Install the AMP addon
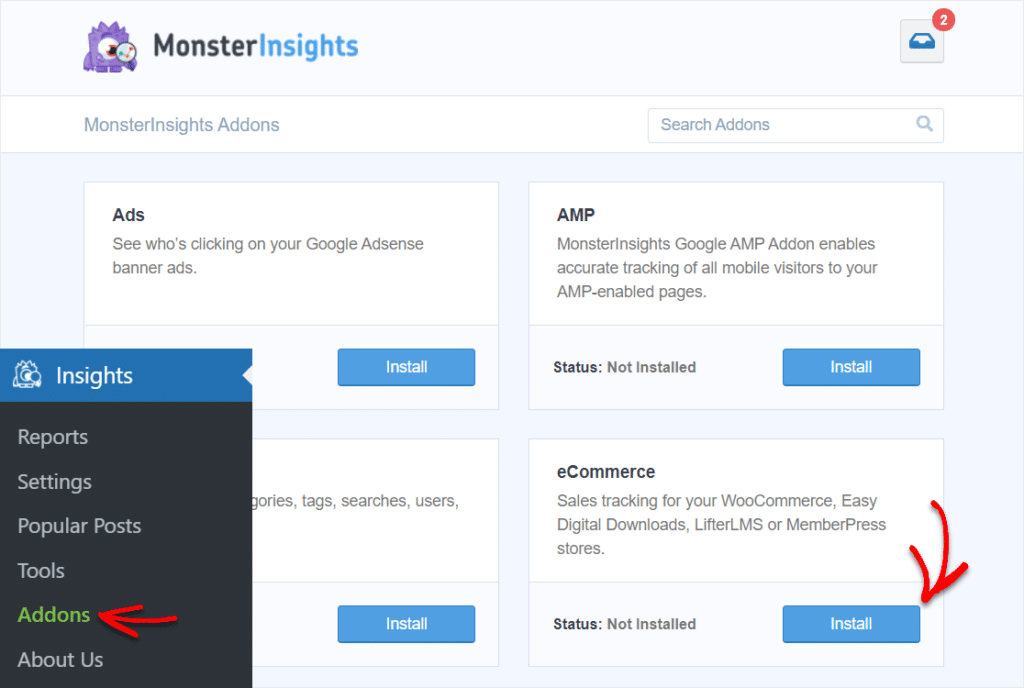The height and width of the screenshot is (688, 1024). tap(851, 367)
